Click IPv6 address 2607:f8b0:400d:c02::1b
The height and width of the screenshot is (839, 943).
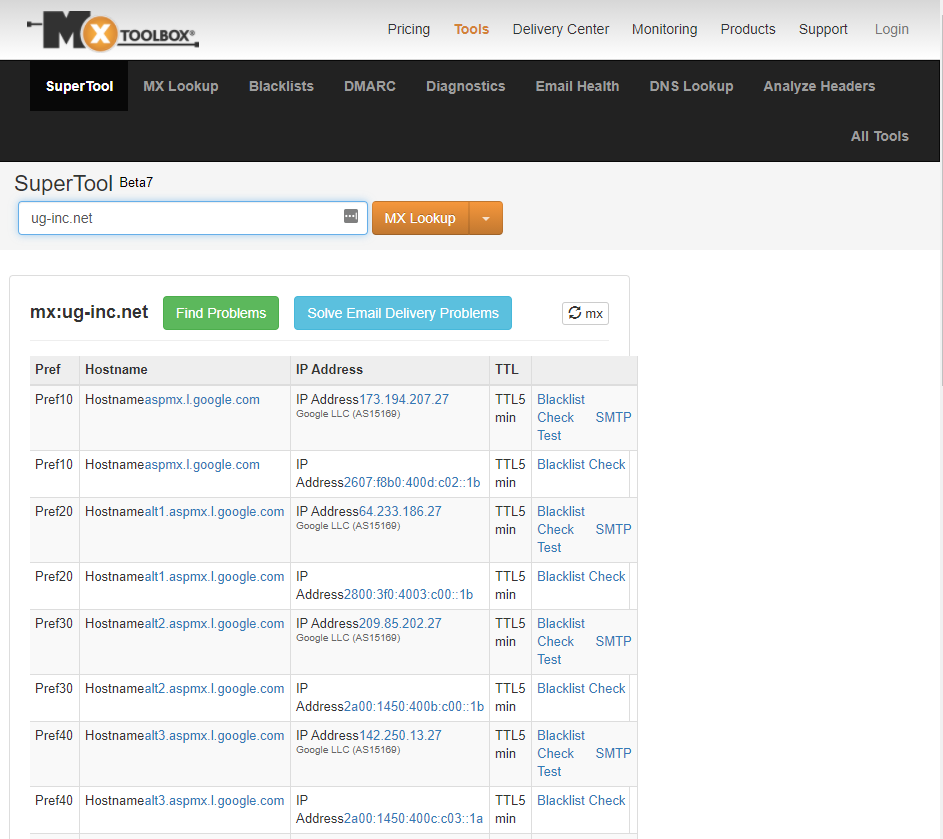412,482
